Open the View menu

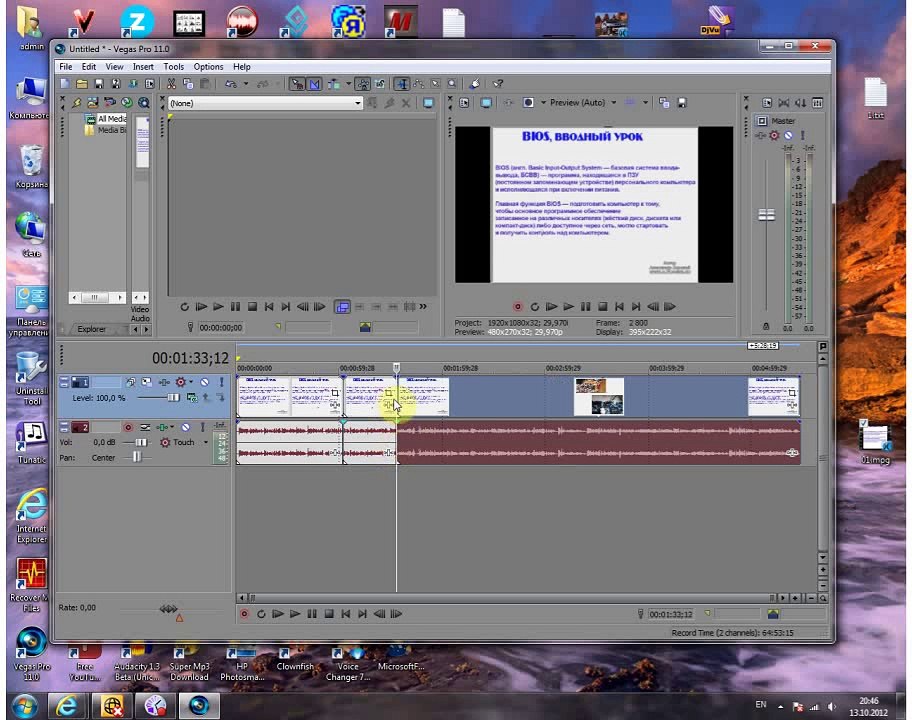(x=114, y=67)
